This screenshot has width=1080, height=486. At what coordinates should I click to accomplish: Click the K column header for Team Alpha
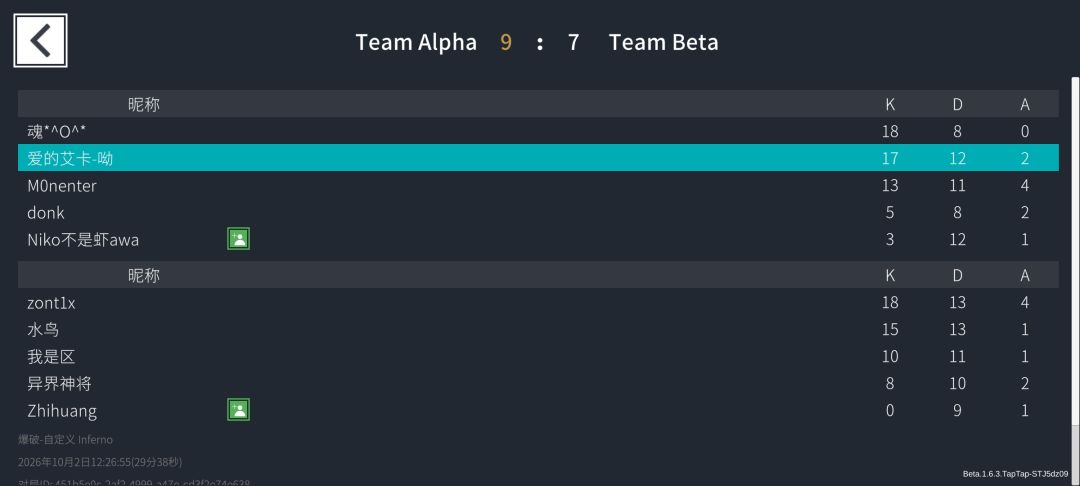[x=890, y=104]
